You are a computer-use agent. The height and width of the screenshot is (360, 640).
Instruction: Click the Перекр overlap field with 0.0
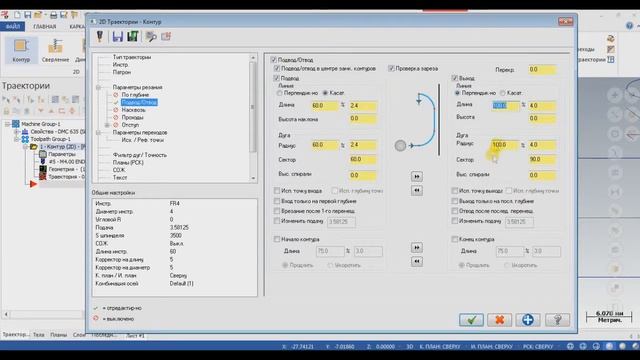point(542,69)
